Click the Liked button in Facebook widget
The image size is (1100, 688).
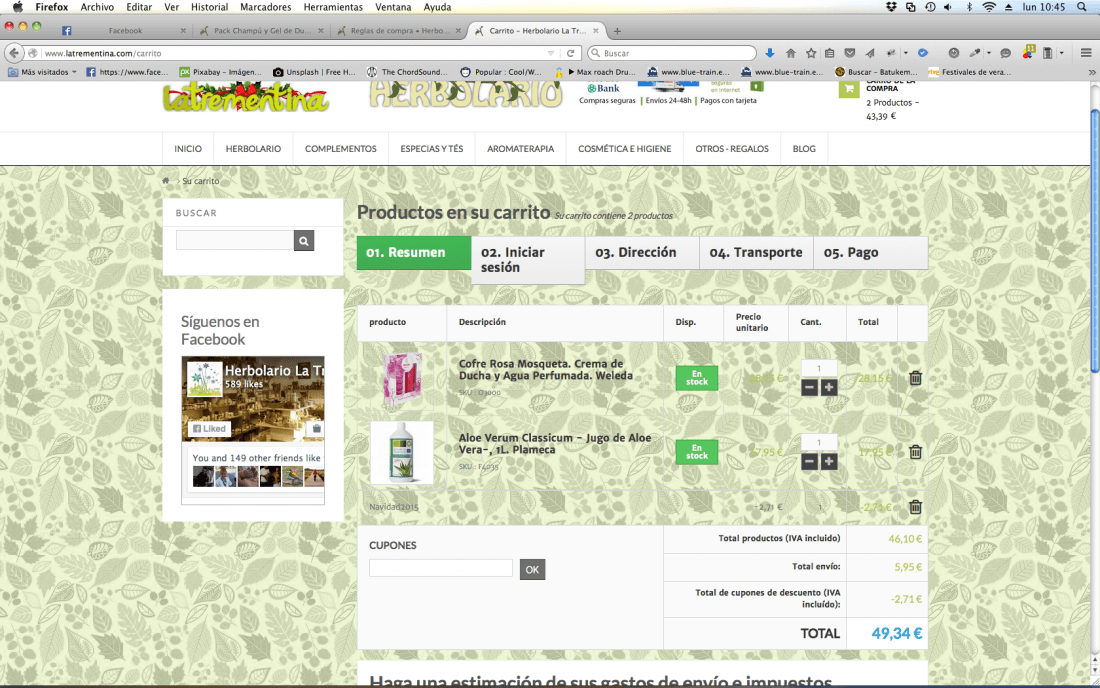209,429
